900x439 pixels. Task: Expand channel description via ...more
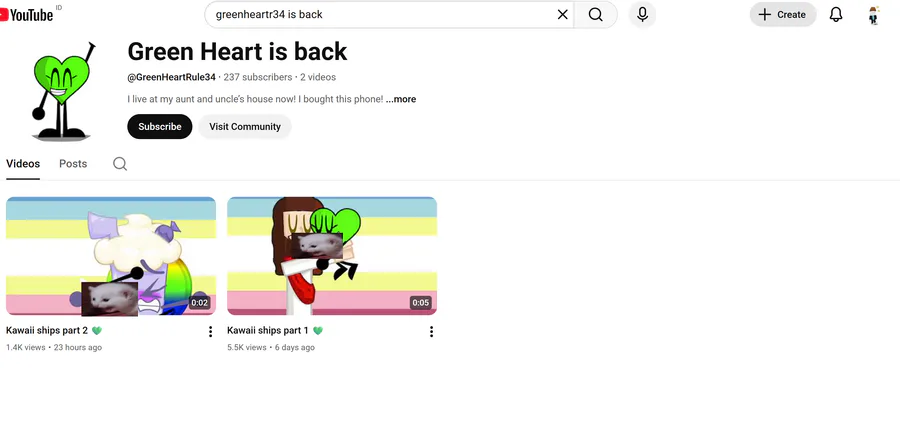(x=401, y=99)
